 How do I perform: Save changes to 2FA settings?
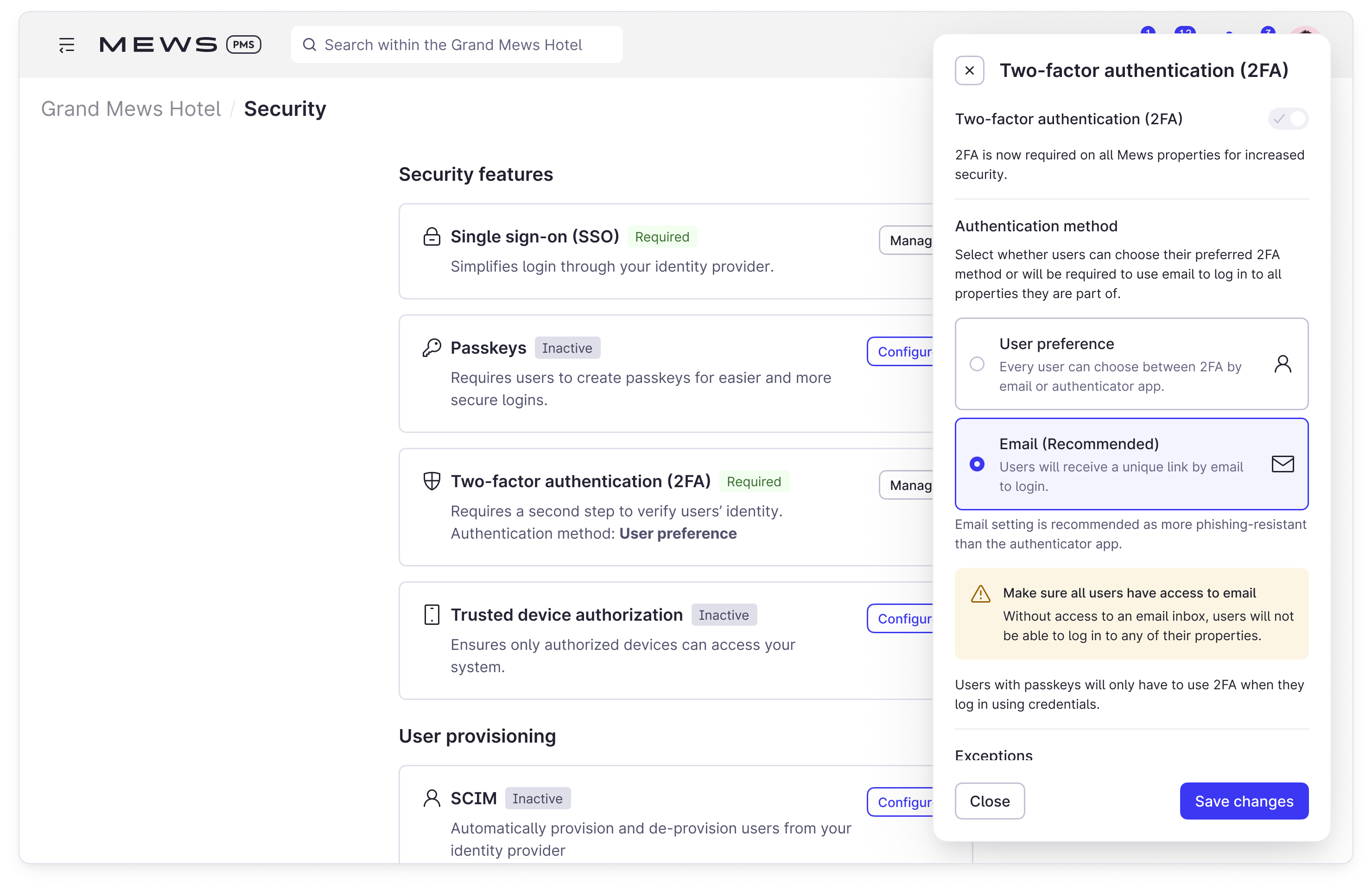click(1244, 801)
